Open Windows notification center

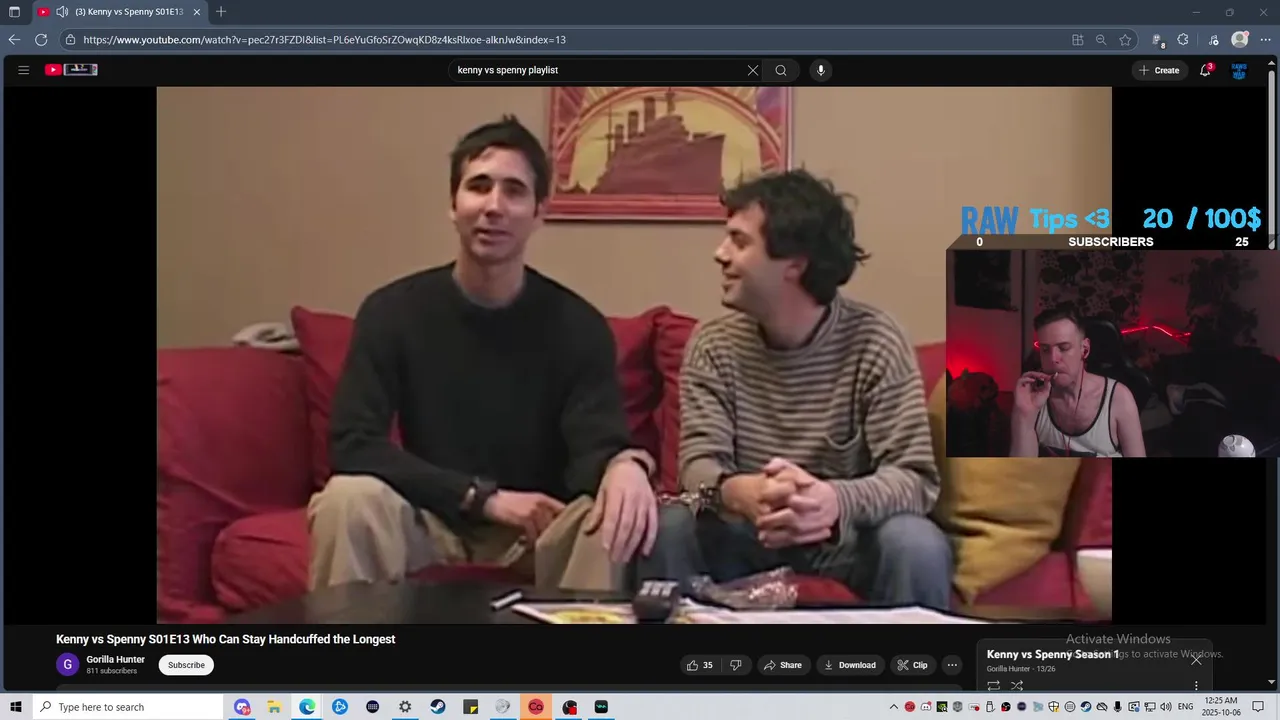click(x=1258, y=707)
